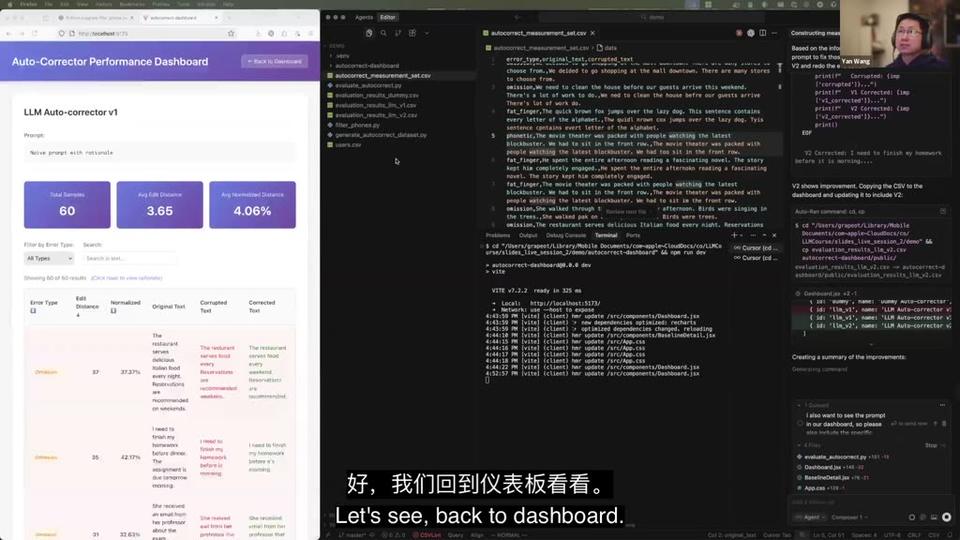Open the Extensions icon in editor sidebar

tap(412, 33)
